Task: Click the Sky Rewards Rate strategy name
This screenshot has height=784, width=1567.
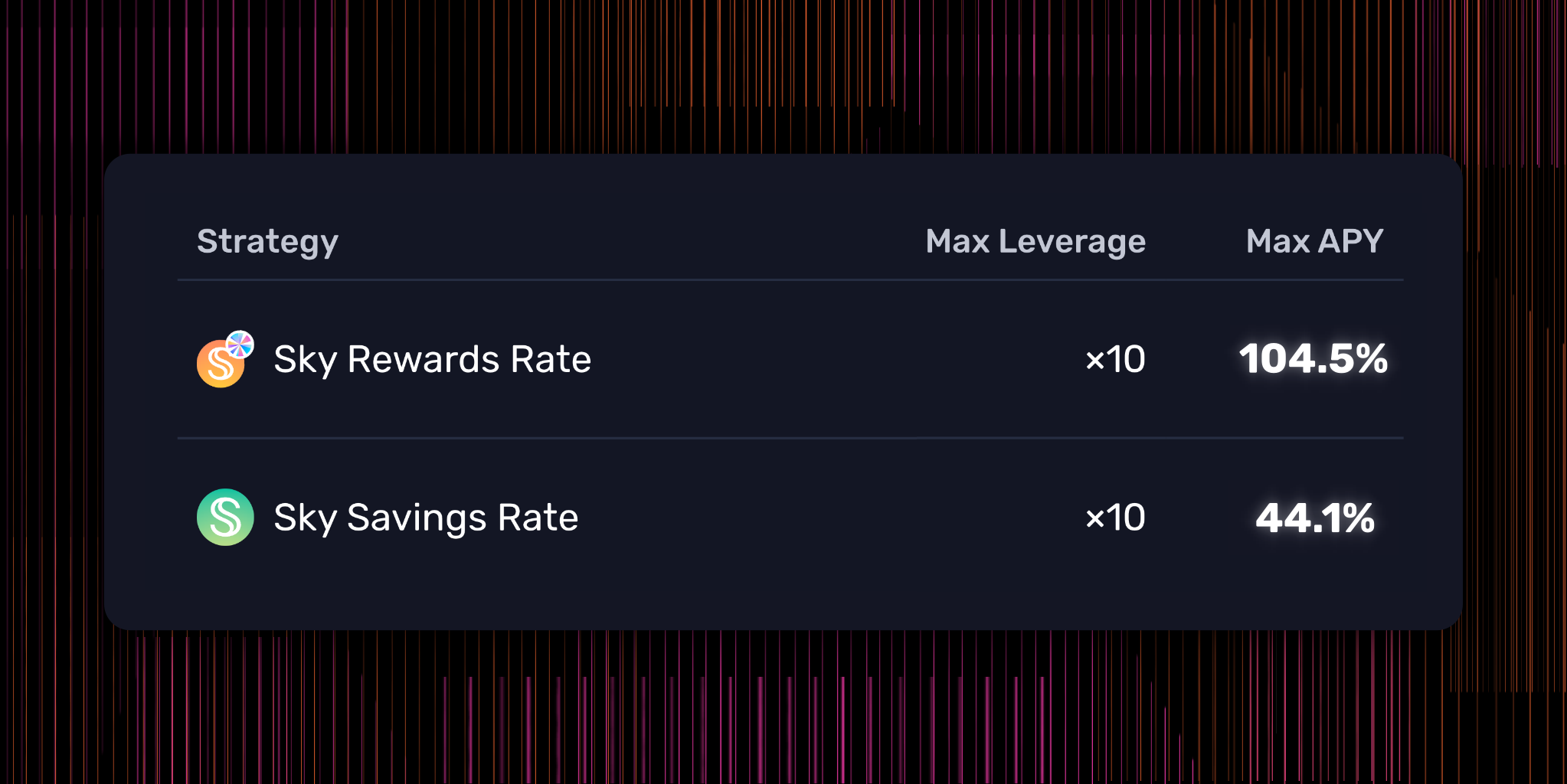Action: [x=432, y=359]
